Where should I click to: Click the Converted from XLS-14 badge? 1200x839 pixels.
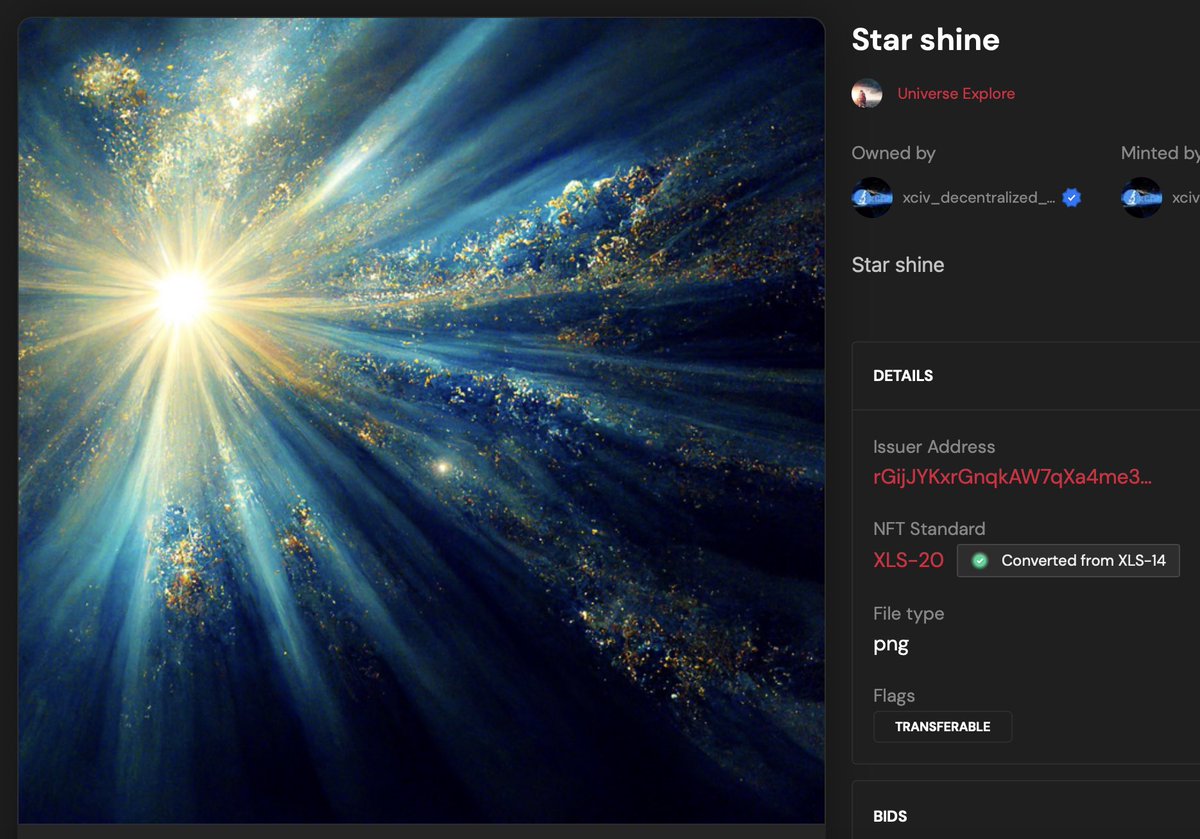(1068, 560)
